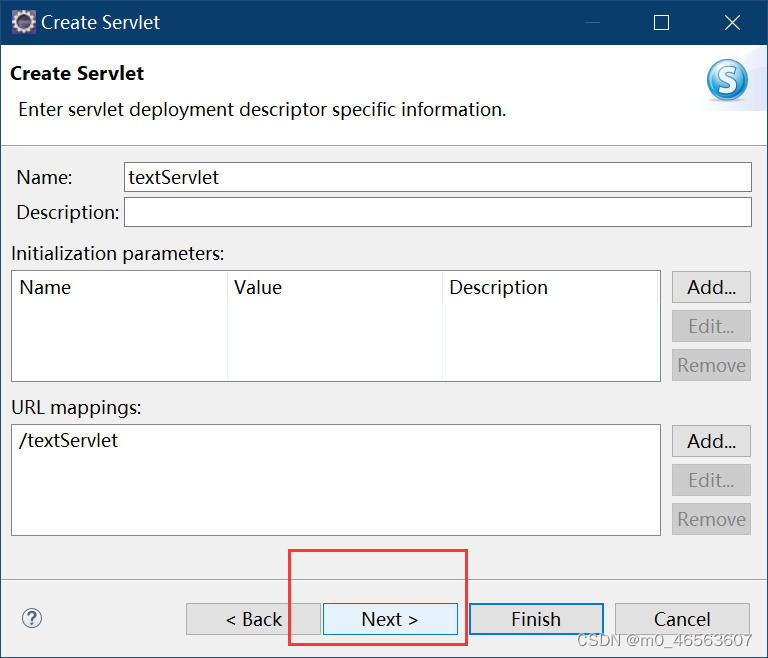This screenshot has width=768, height=658.
Task: Close the Create Servlet dialog window
Action: [x=732, y=22]
